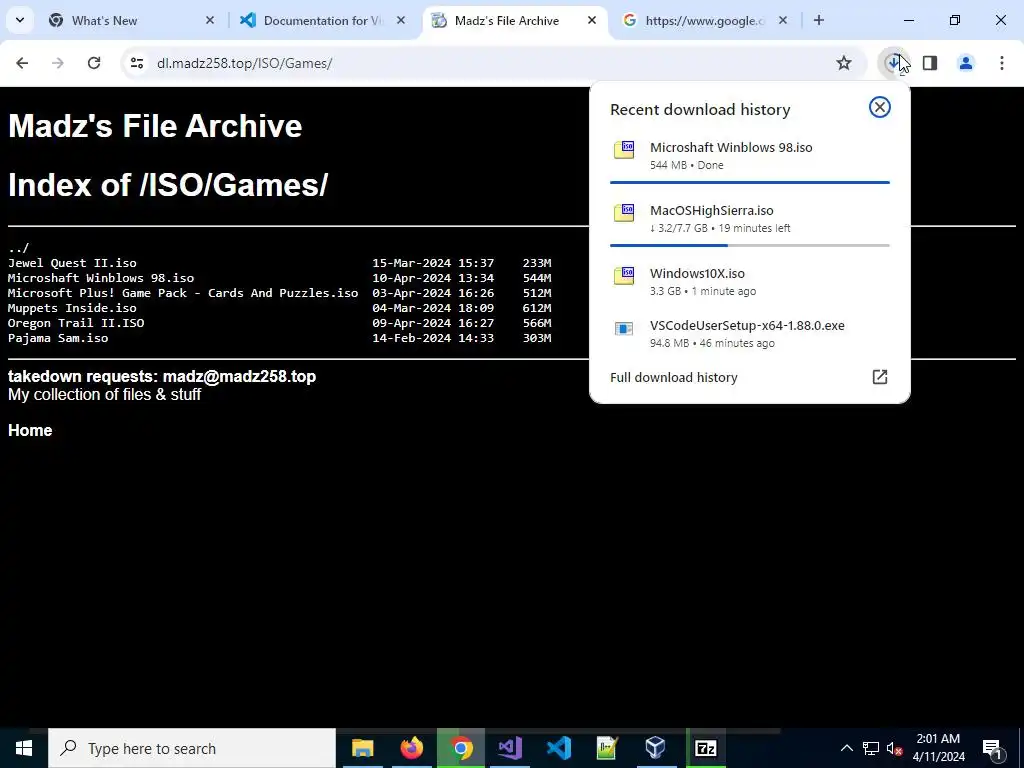Open Full download history
The width and height of the screenshot is (1024, 768).
coord(673,377)
